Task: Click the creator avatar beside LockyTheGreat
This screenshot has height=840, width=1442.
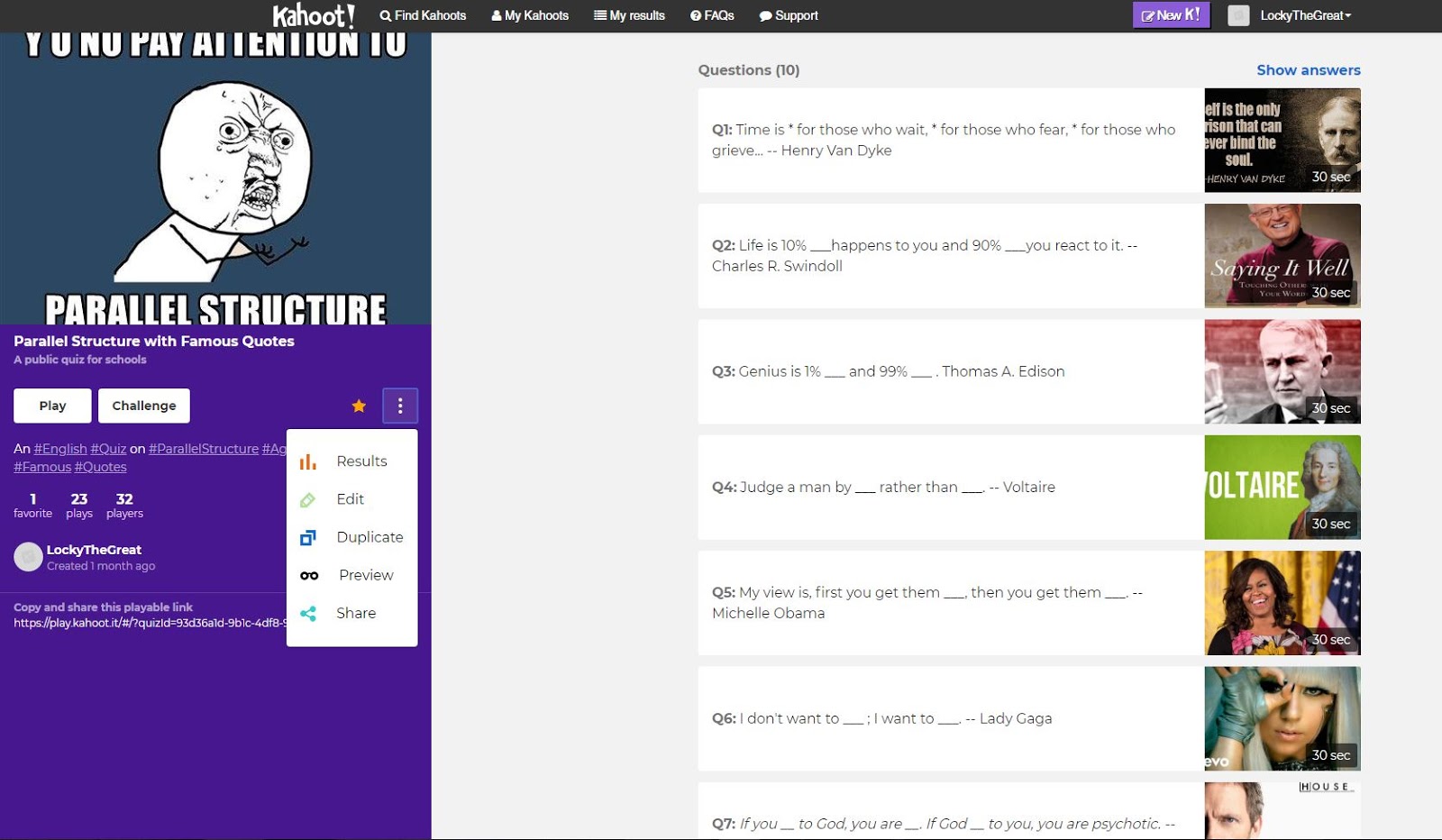Action: click(28, 557)
